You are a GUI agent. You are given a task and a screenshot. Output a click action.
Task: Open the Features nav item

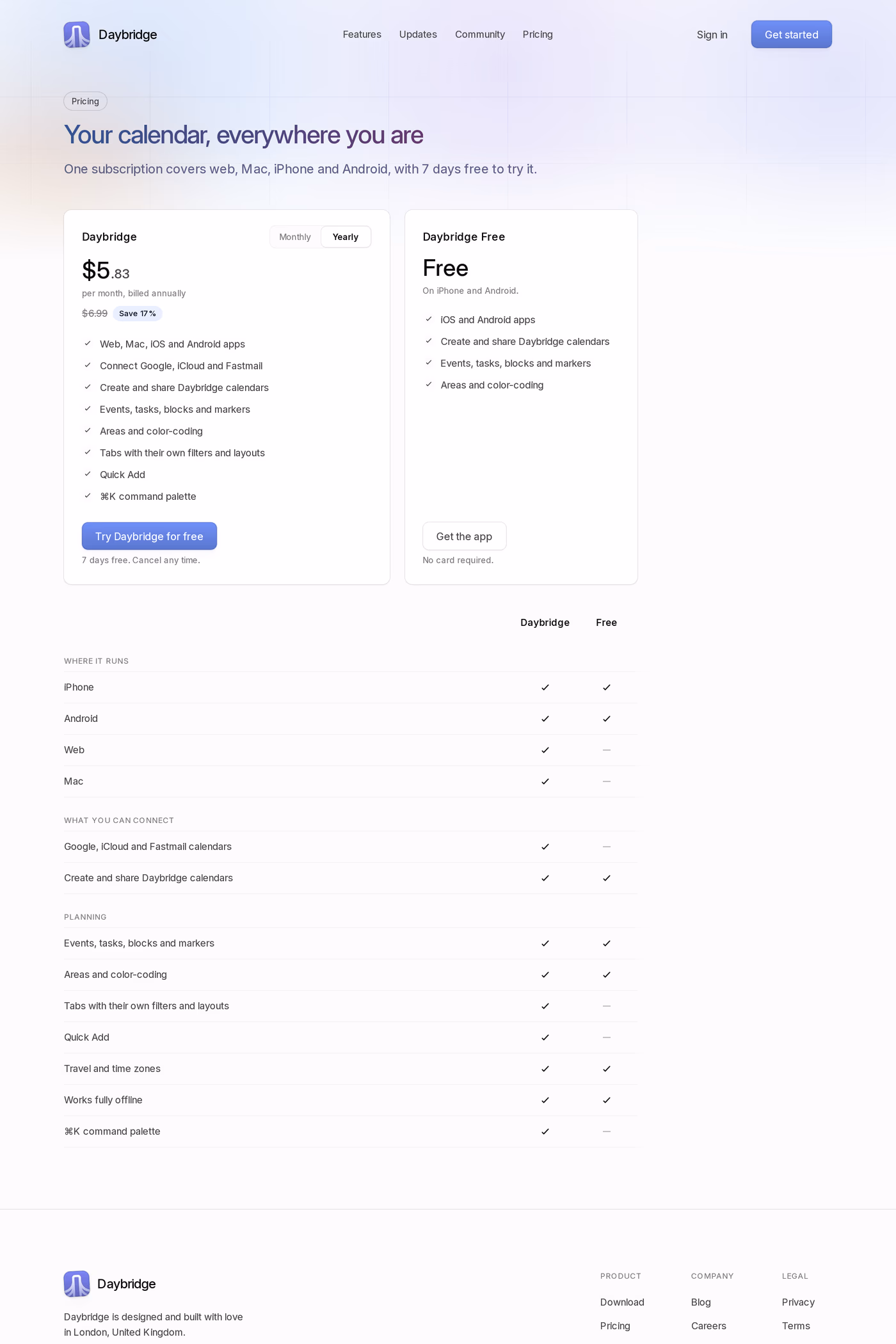(362, 35)
